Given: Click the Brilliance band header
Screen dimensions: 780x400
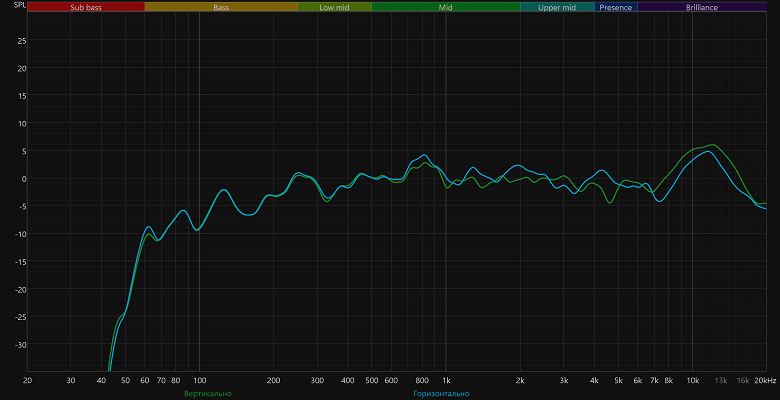Looking at the screenshot, I should [702, 7].
